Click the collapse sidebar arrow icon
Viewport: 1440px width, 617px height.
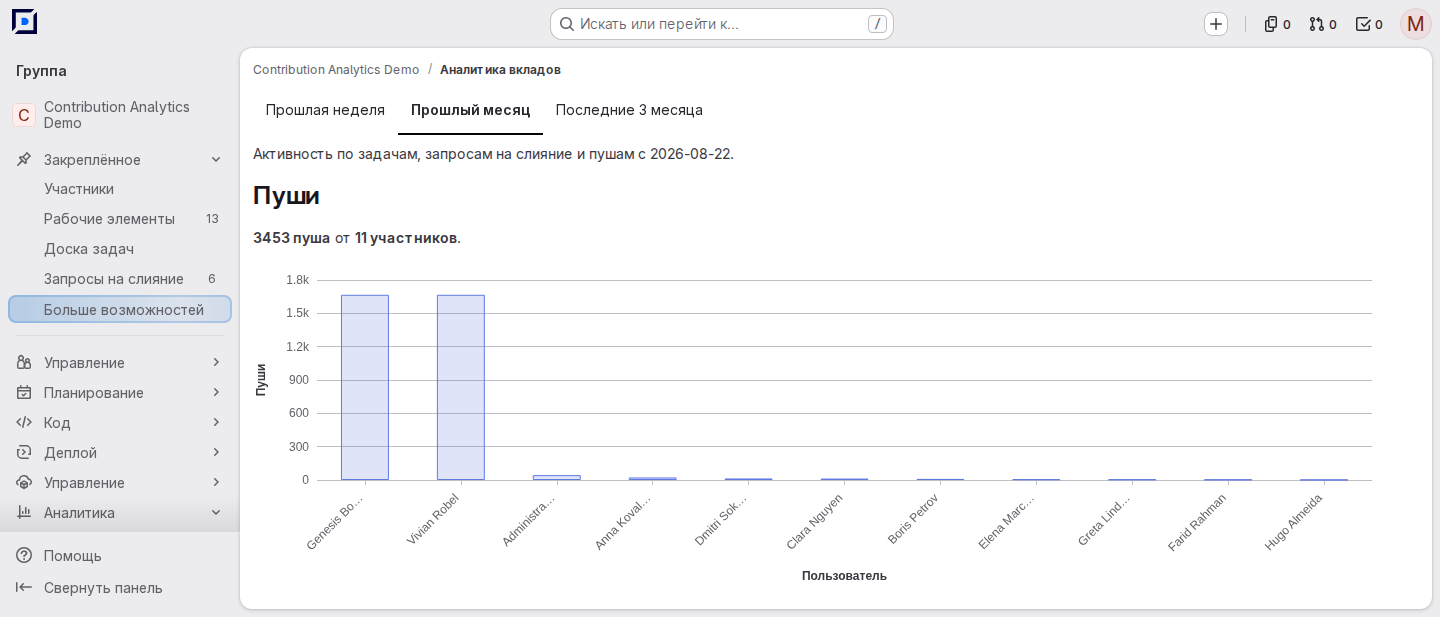(x=24, y=588)
